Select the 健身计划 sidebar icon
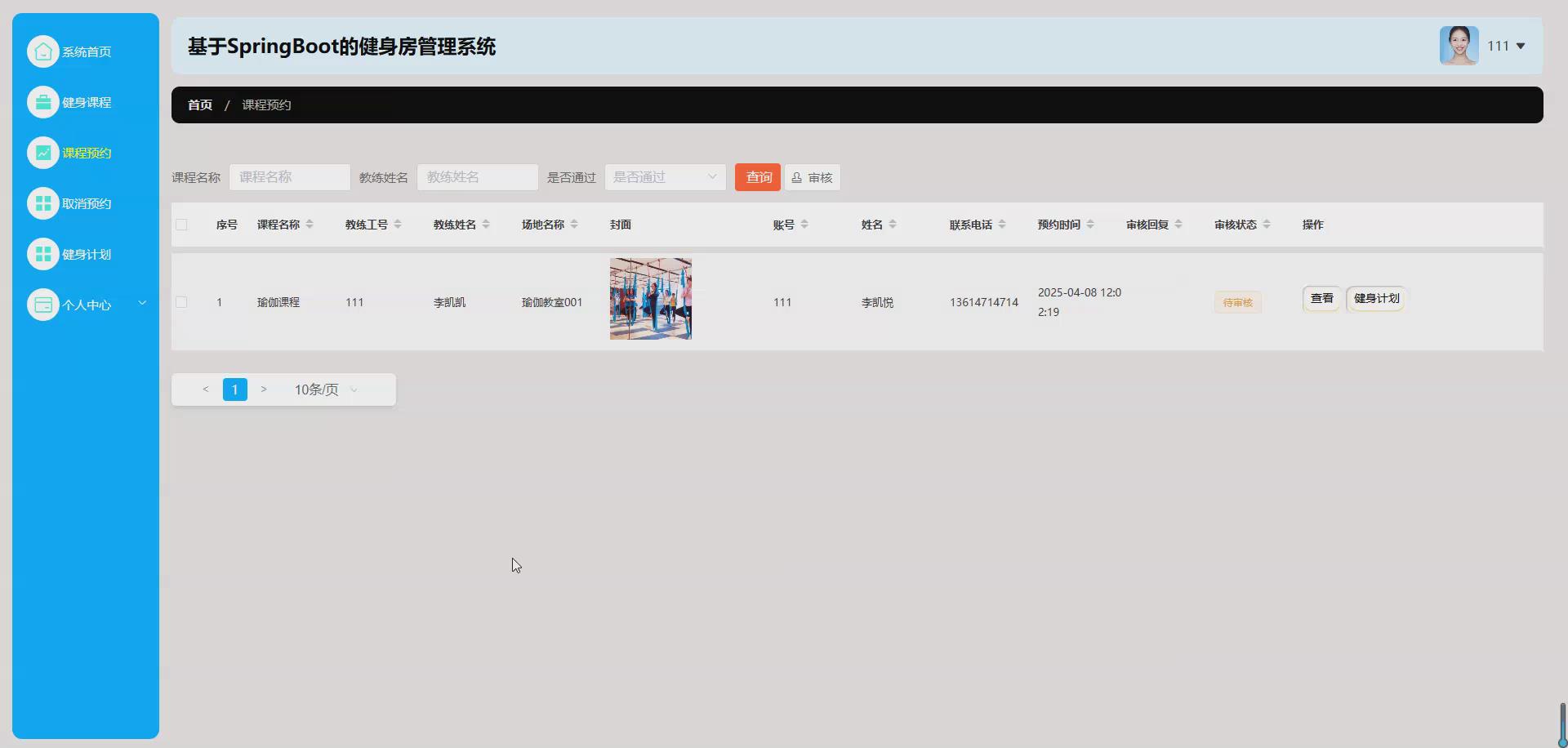This screenshot has width=1568, height=748. 43,253
